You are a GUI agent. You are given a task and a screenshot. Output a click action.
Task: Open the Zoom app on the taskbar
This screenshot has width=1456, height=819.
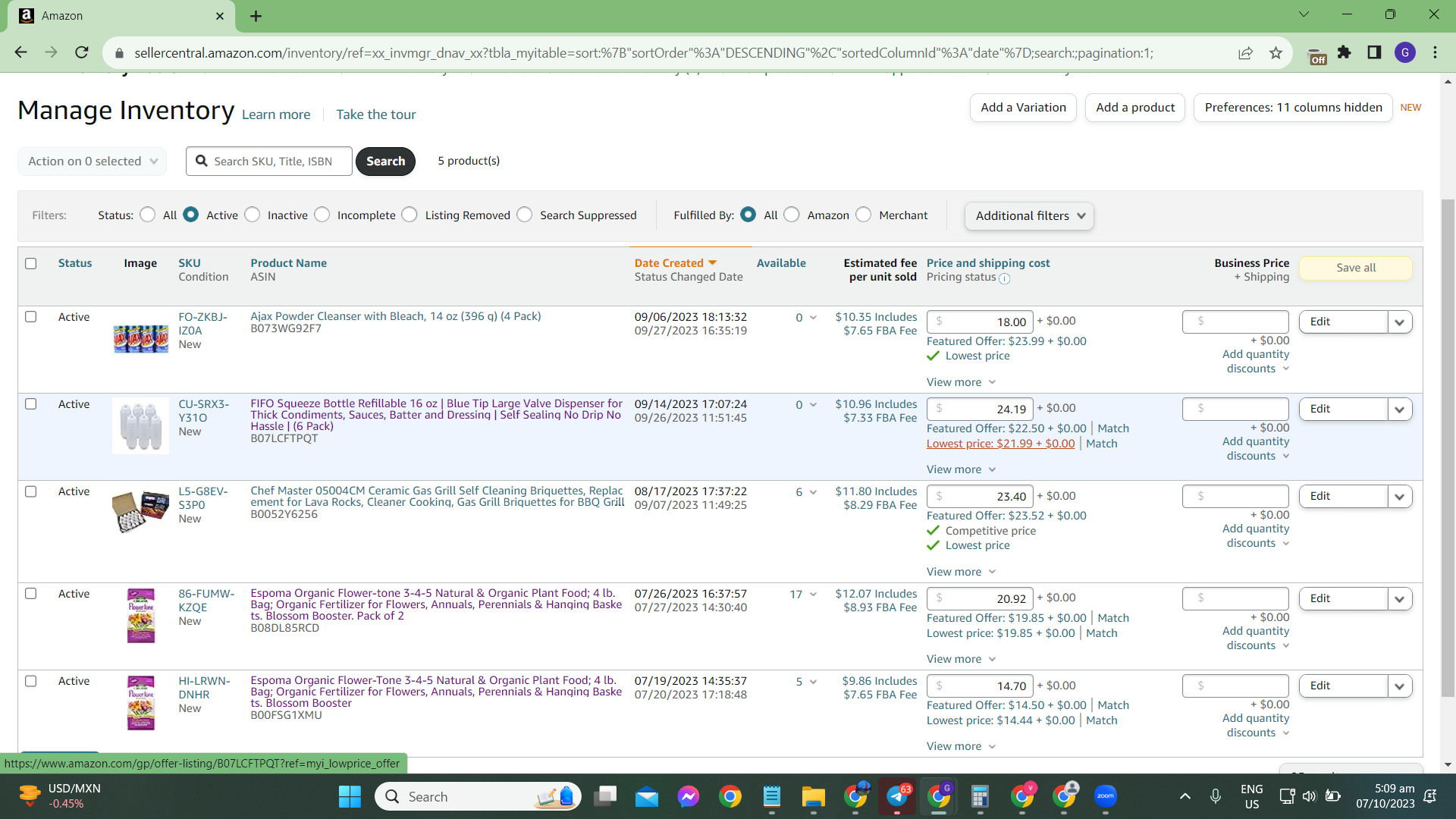(x=1106, y=796)
